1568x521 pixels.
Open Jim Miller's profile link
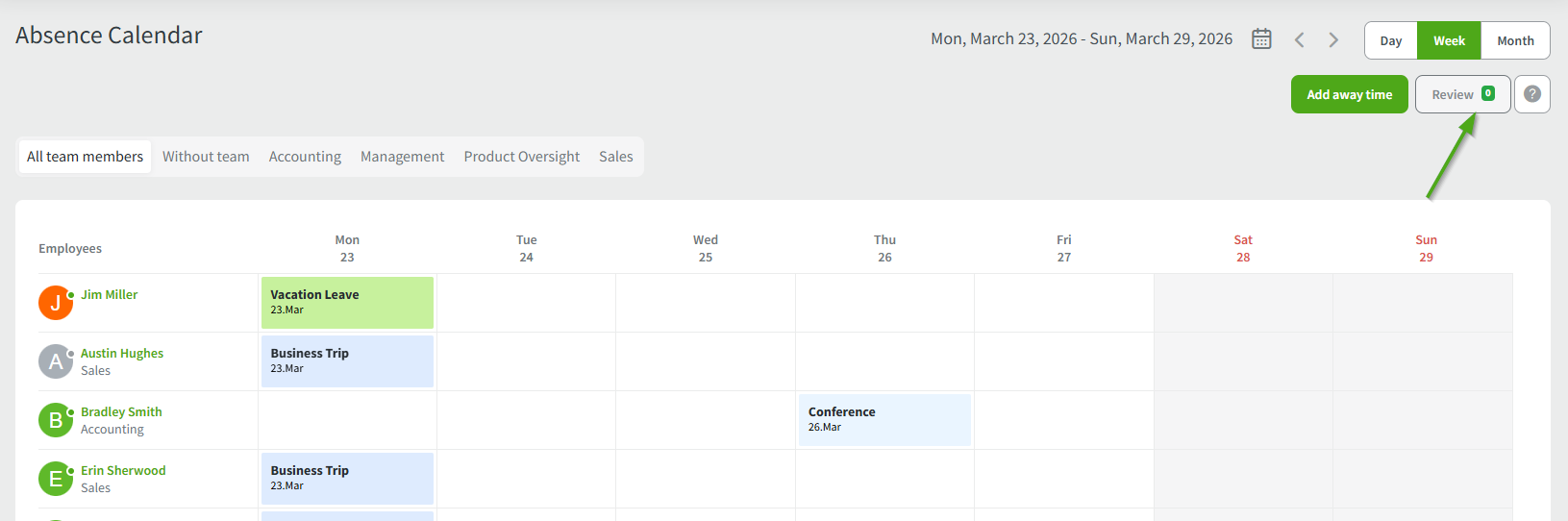click(x=109, y=295)
